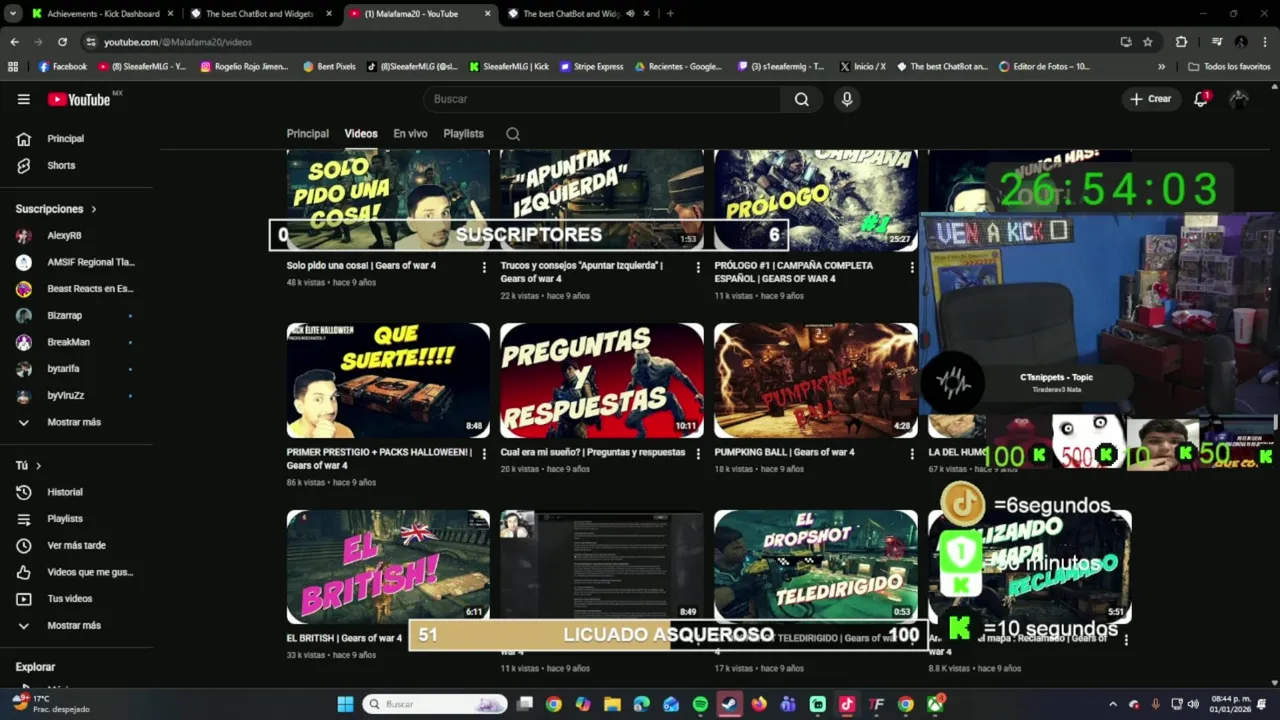Open more options for PRIMER PRESTIGIO video
Screen dimensions: 1280x720
point(484,454)
